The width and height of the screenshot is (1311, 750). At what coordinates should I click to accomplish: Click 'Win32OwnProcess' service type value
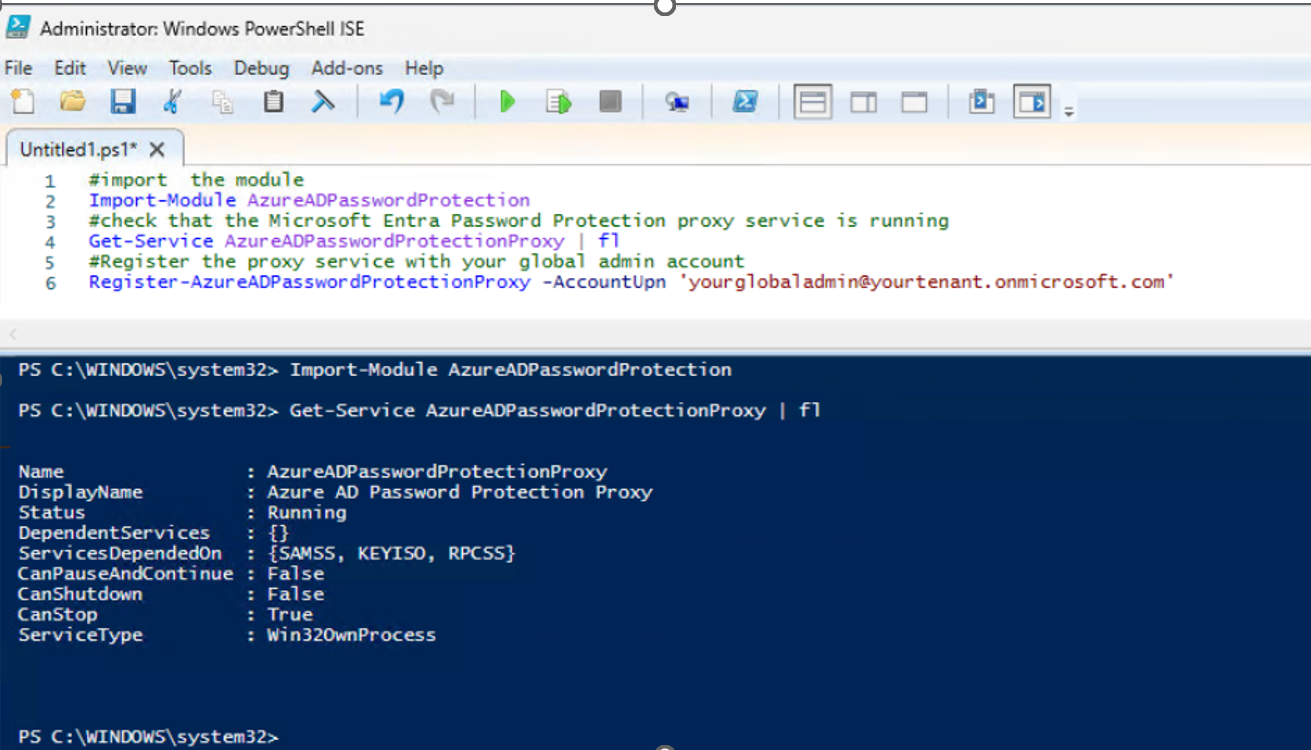[x=351, y=635]
